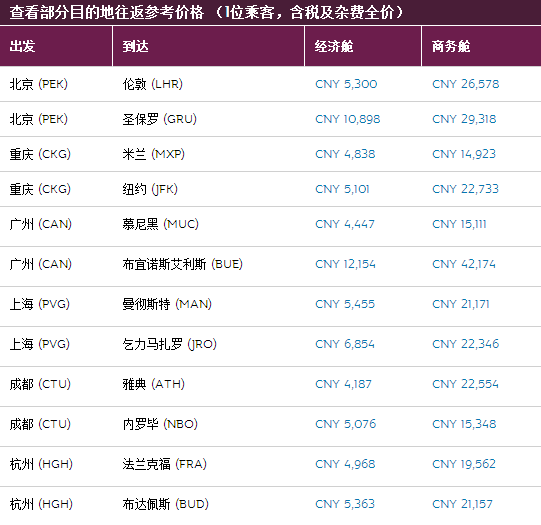
Task: Select business fare CNY 42,174
Action: tap(464, 265)
